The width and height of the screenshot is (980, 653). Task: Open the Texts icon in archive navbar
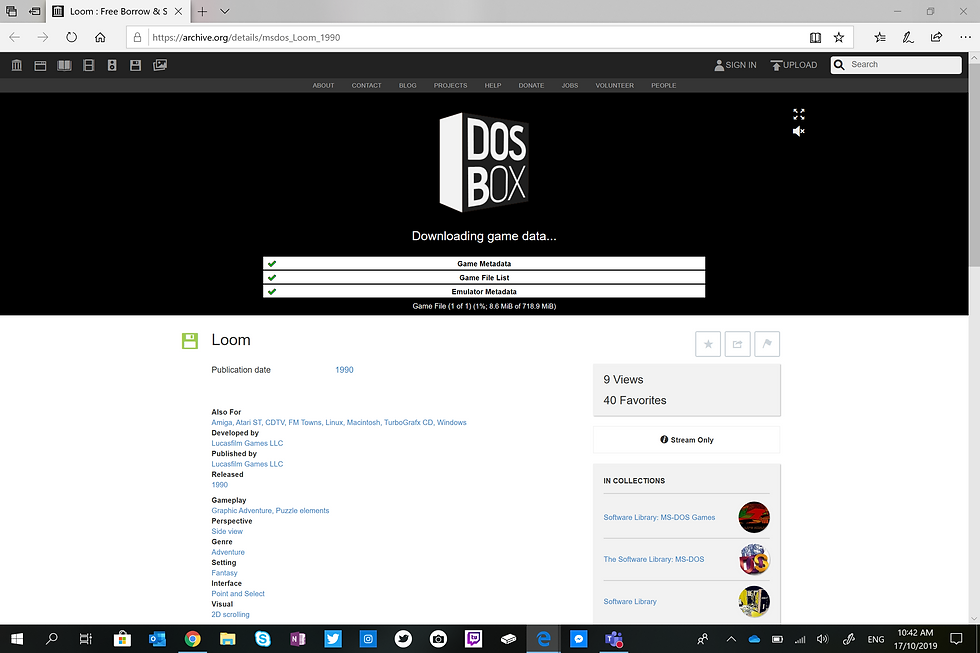pos(64,65)
